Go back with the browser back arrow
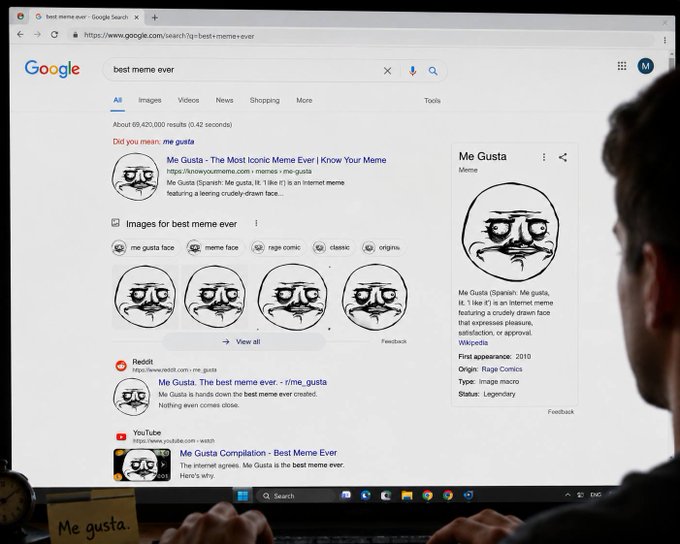 coord(20,34)
